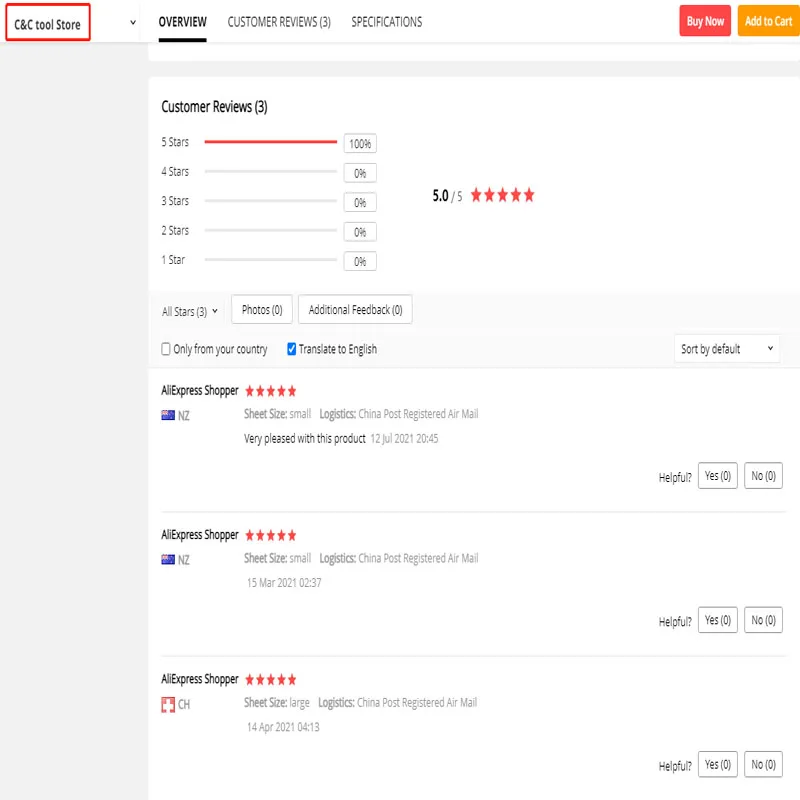Expand the All Stars (3) filter
Viewport: 800px width, 800px height.
click(190, 311)
